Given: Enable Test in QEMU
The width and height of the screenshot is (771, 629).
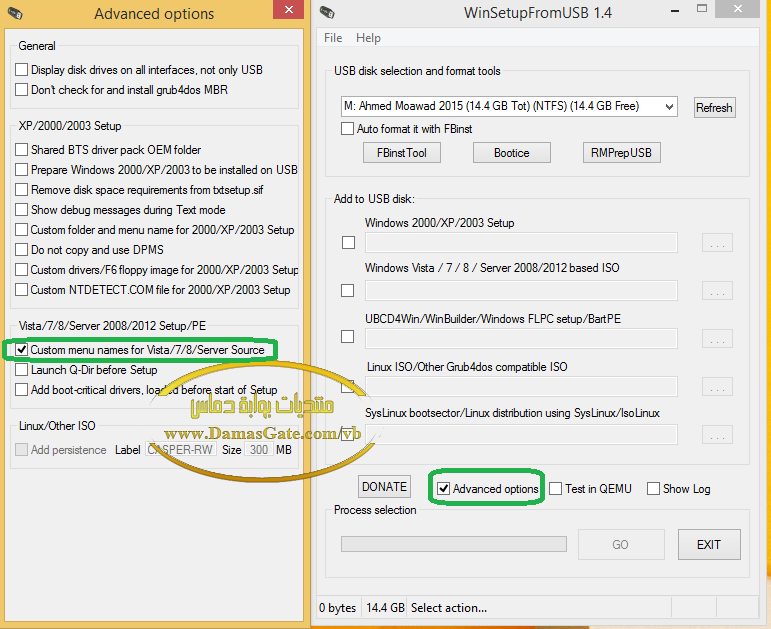Looking at the screenshot, I should click(x=556, y=489).
